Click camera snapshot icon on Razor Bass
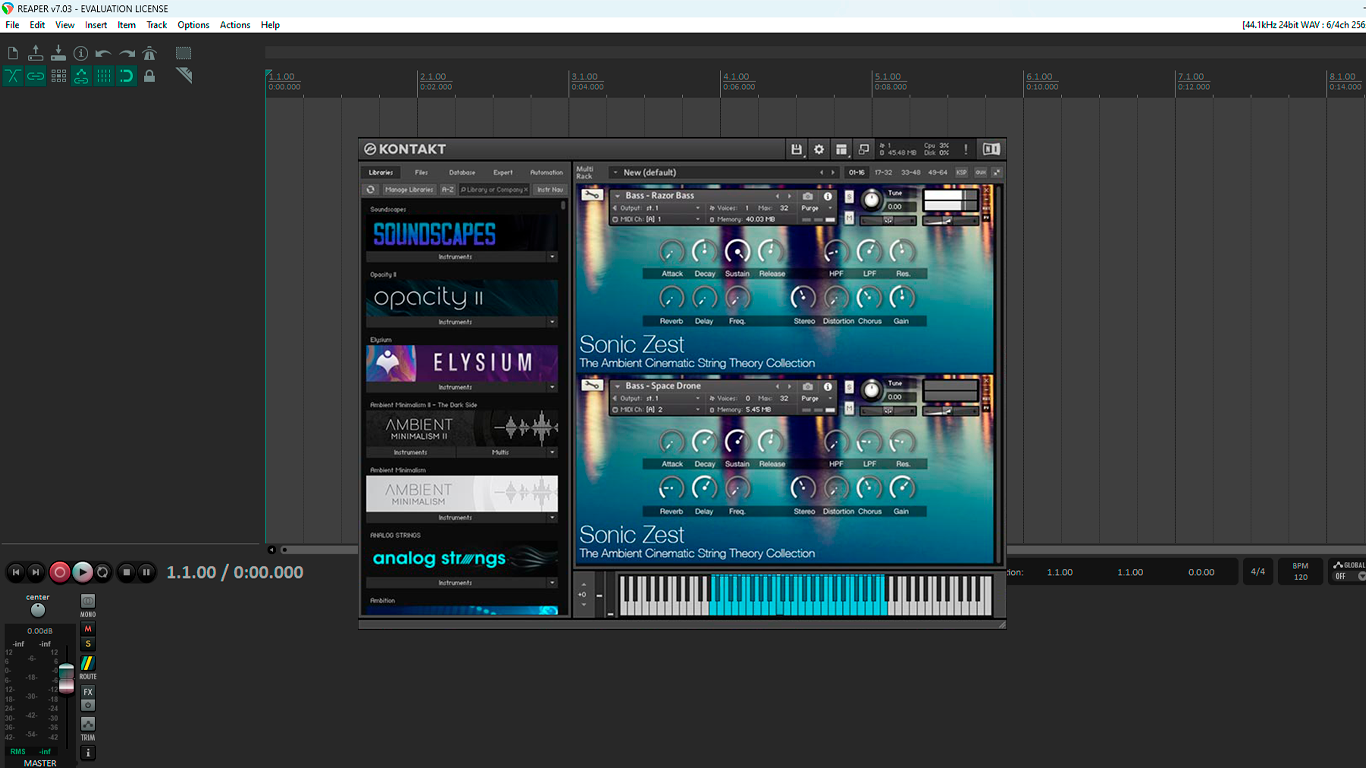Screen dimensions: 1366x768 [808, 196]
